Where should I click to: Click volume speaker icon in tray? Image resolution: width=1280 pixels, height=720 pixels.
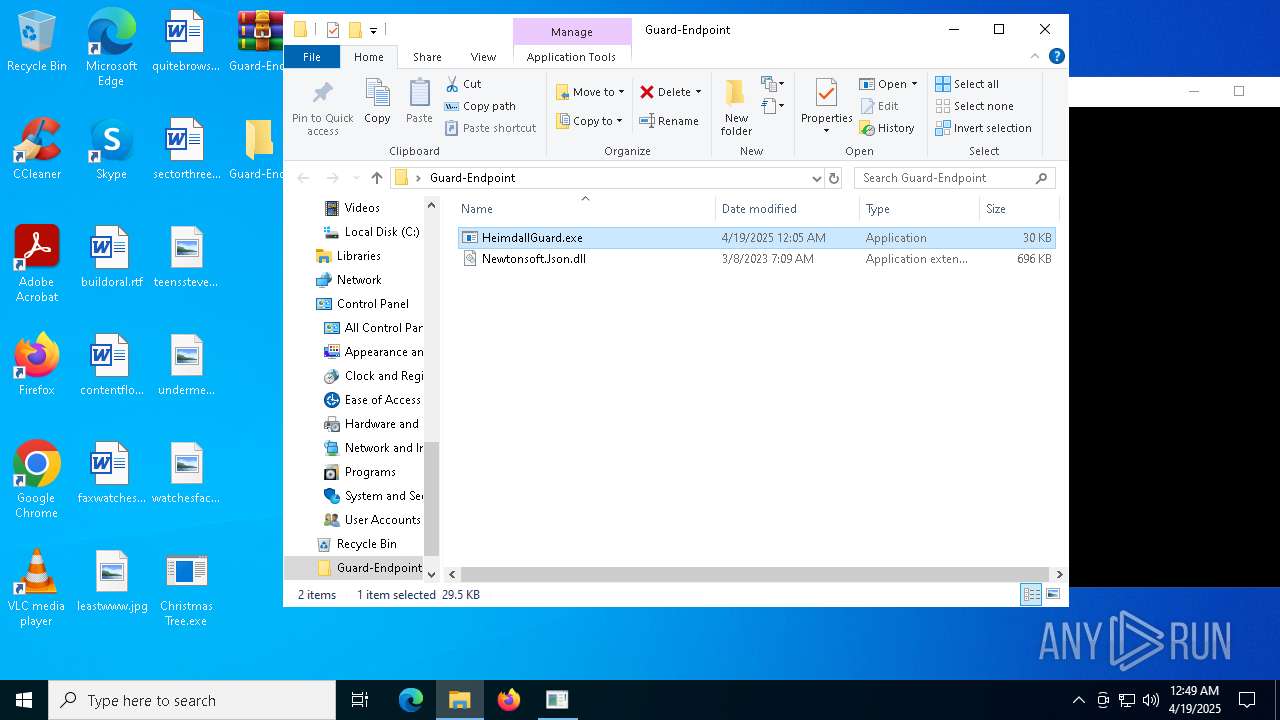tap(1151, 700)
